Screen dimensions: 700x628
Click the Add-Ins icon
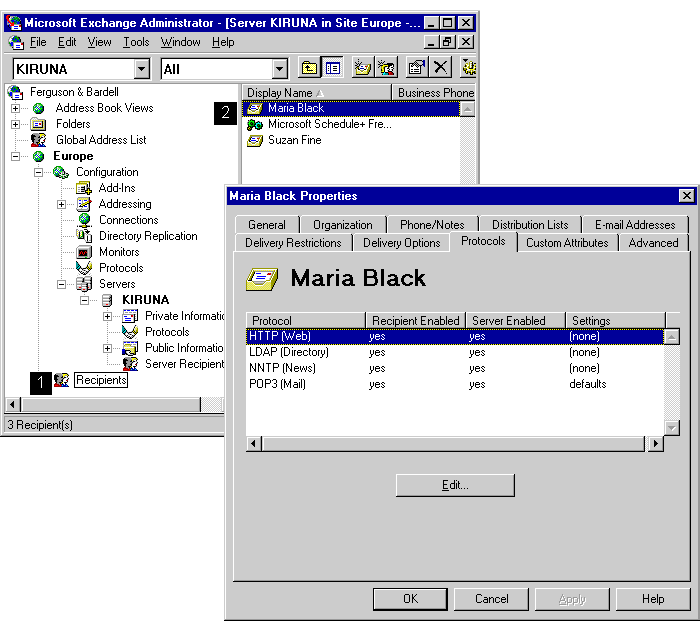click(83, 188)
